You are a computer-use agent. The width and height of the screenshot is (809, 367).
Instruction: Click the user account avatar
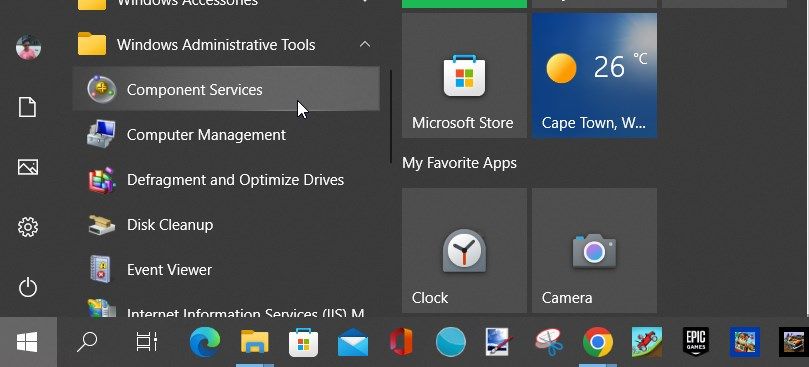pyautogui.click(x=28, y=47)
